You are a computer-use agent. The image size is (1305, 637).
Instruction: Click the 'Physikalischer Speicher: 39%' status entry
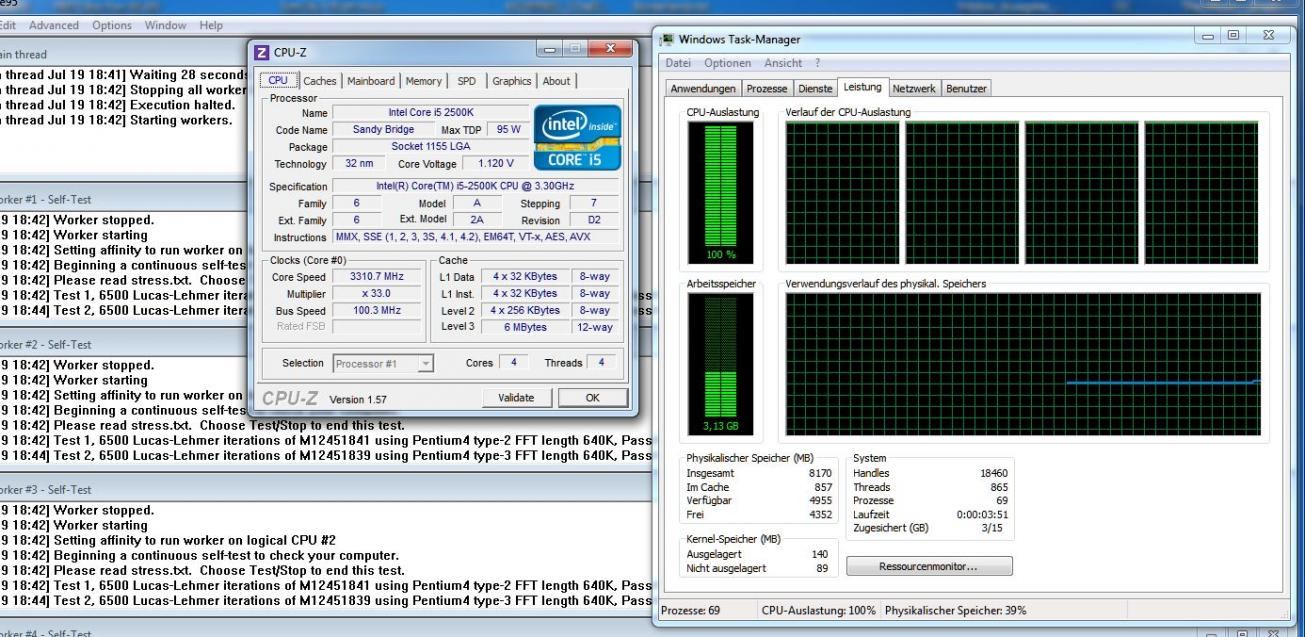(955, 610)
